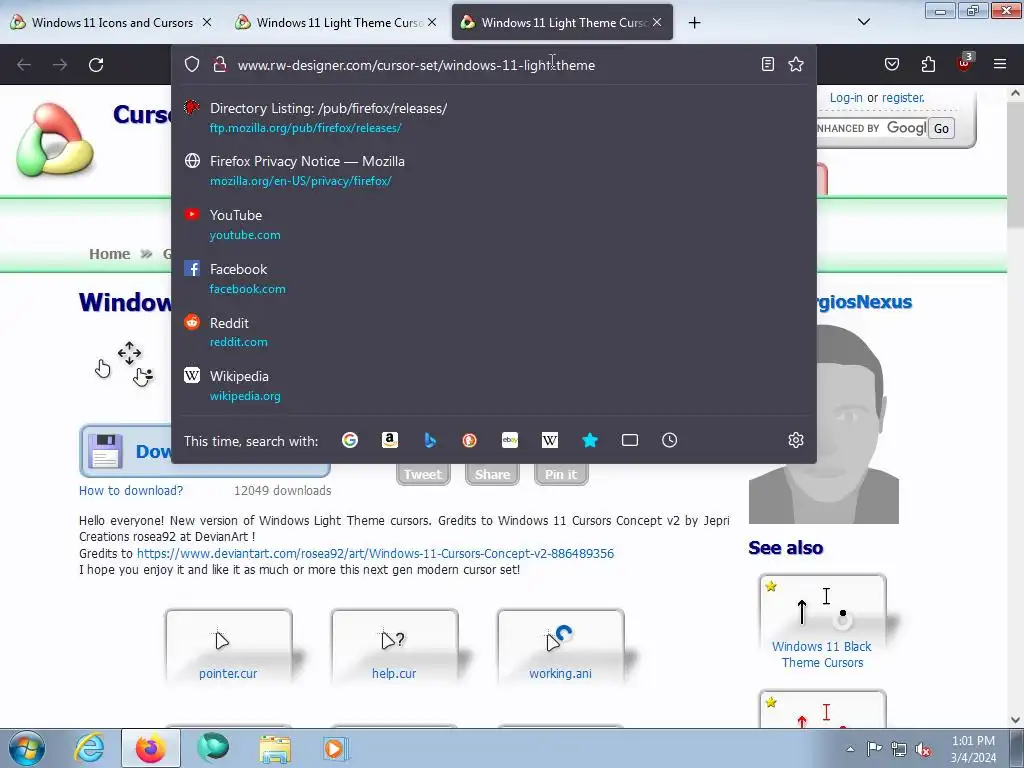Search with Bing this time
The image size is (1024, 768).
pos(430,440)
